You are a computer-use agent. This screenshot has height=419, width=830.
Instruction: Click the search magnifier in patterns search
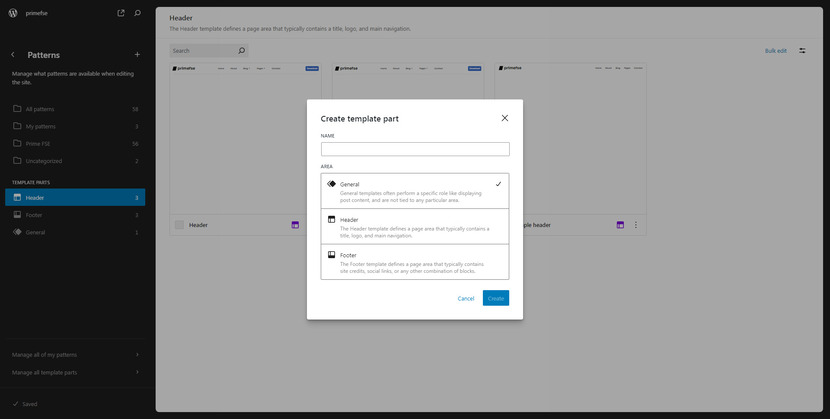(241, 50)
